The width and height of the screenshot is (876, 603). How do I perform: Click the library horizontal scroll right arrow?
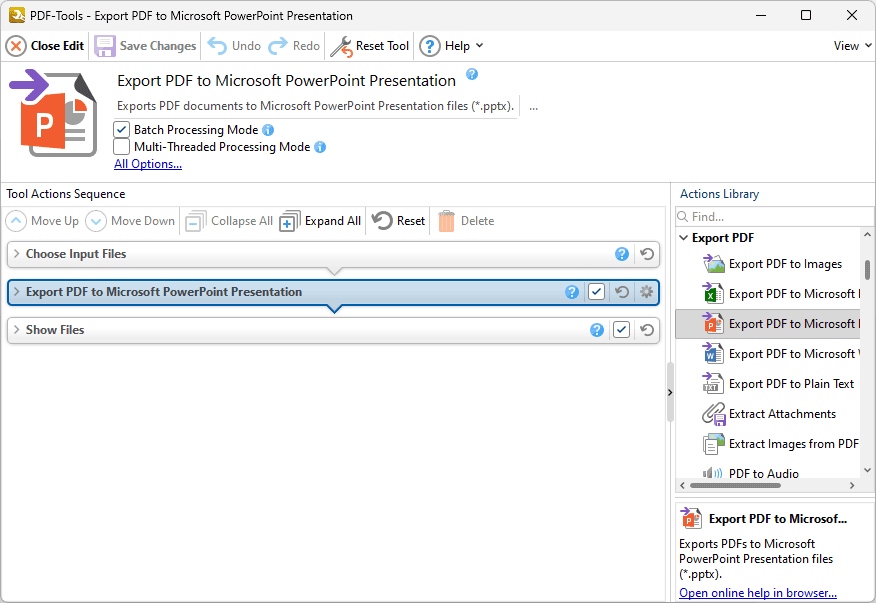click(852, 486)
